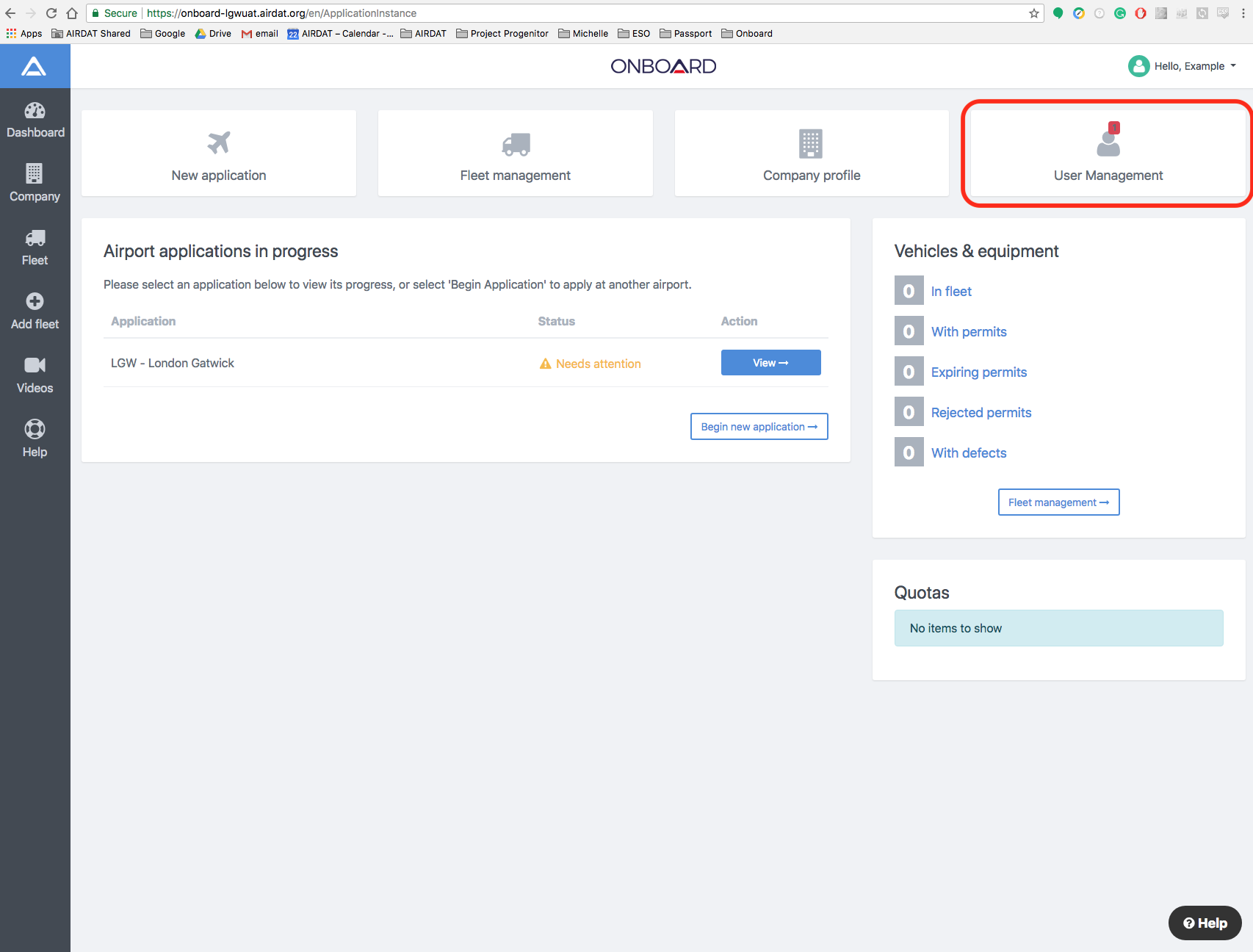Open the Chrome three-dot menu

[x=1243, y=13]
